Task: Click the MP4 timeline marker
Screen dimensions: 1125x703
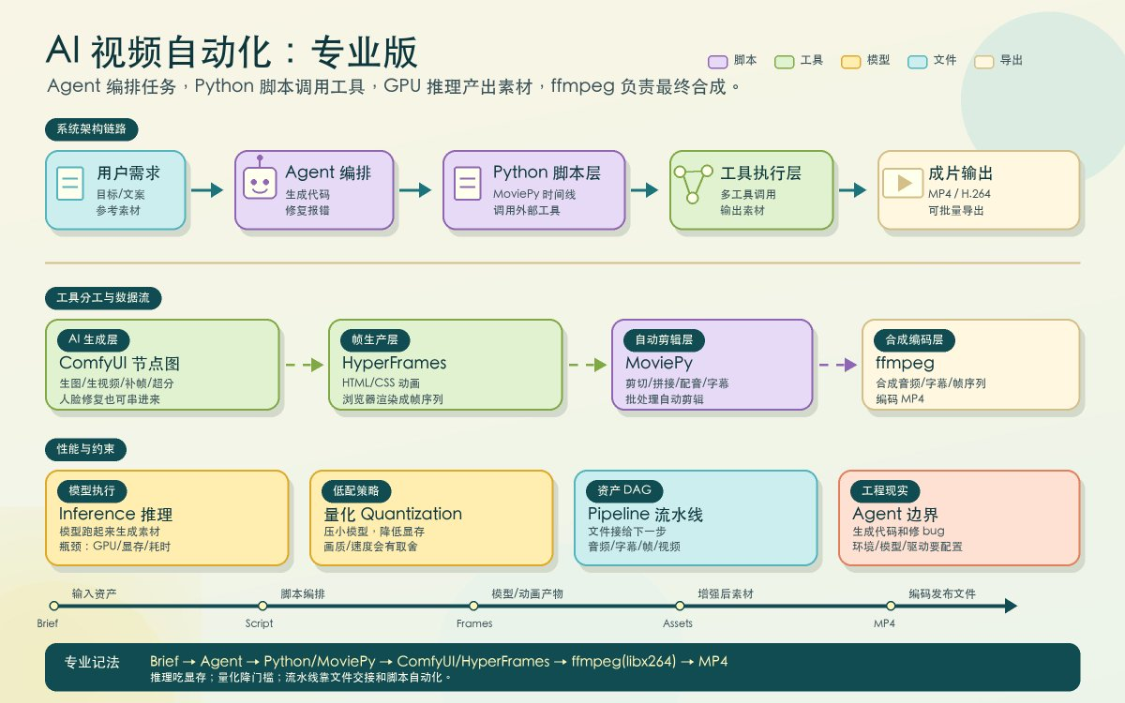Action: pyautogui.click(x=890, y=606)
